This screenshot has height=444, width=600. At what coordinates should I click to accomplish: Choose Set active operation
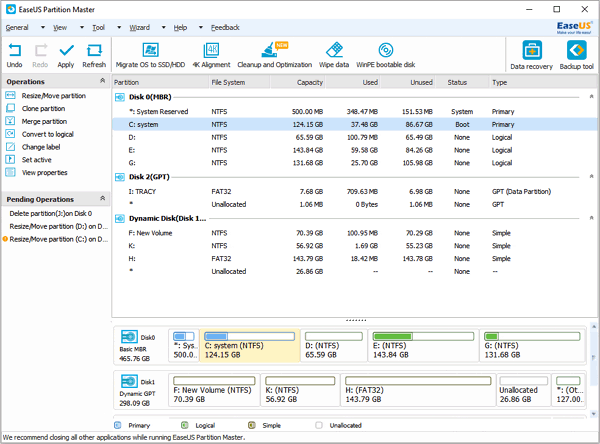click(x=36, y=160)
